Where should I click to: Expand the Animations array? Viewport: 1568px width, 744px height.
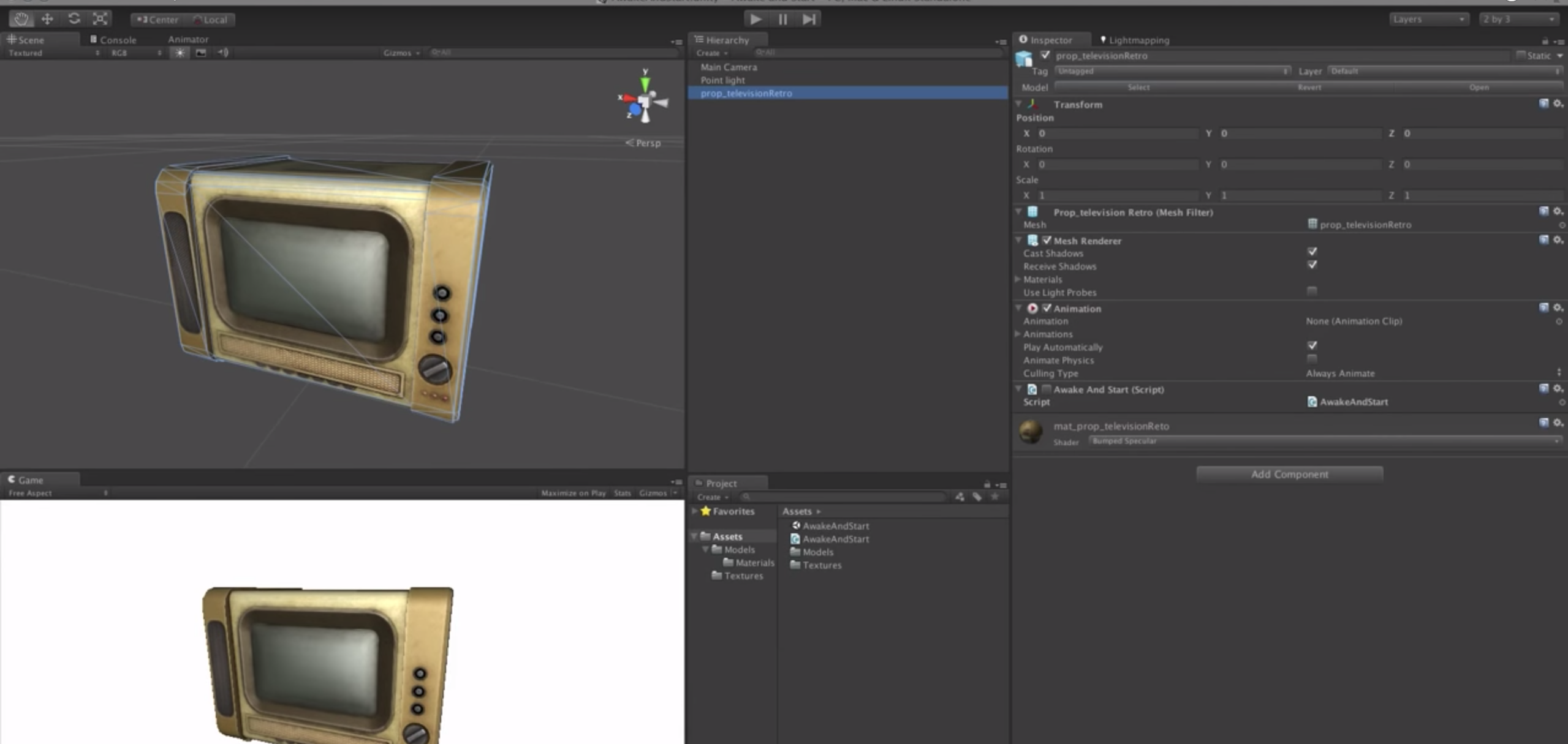coord(1018,334)
